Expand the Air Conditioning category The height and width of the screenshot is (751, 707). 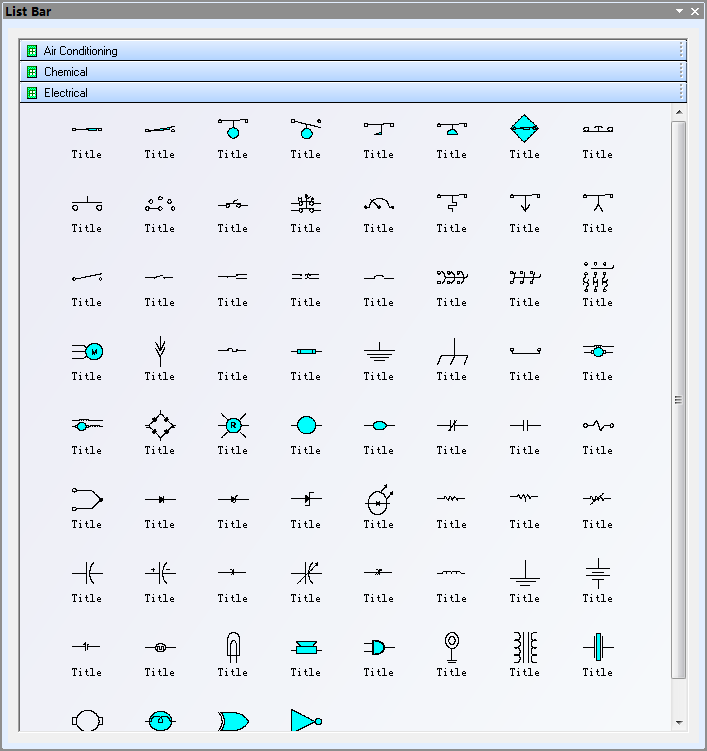(80, 51)
